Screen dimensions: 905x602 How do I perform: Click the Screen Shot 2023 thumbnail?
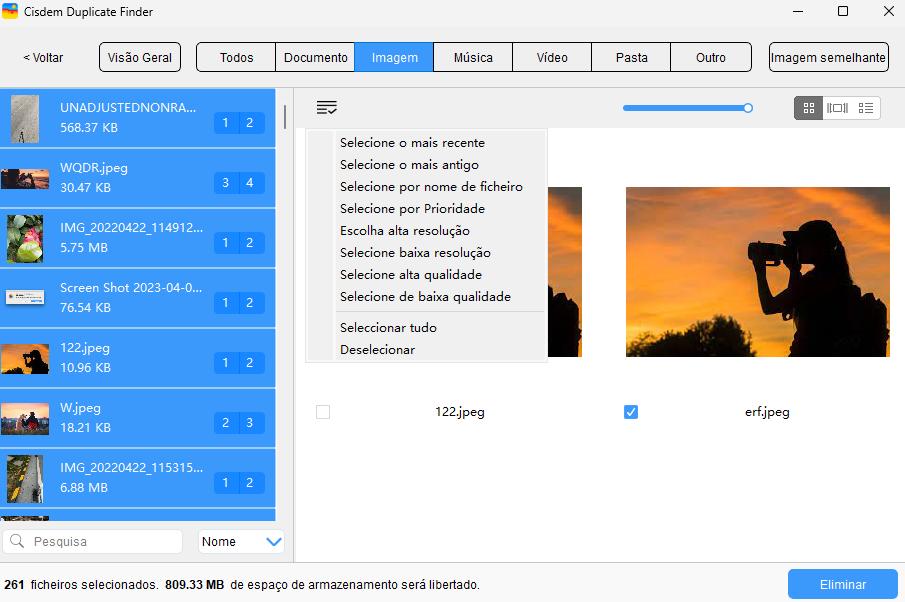(x=25, y=297)
